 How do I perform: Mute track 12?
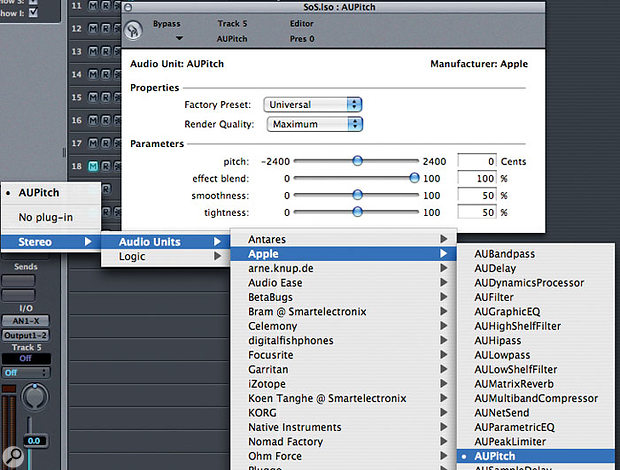coord(93,28)
